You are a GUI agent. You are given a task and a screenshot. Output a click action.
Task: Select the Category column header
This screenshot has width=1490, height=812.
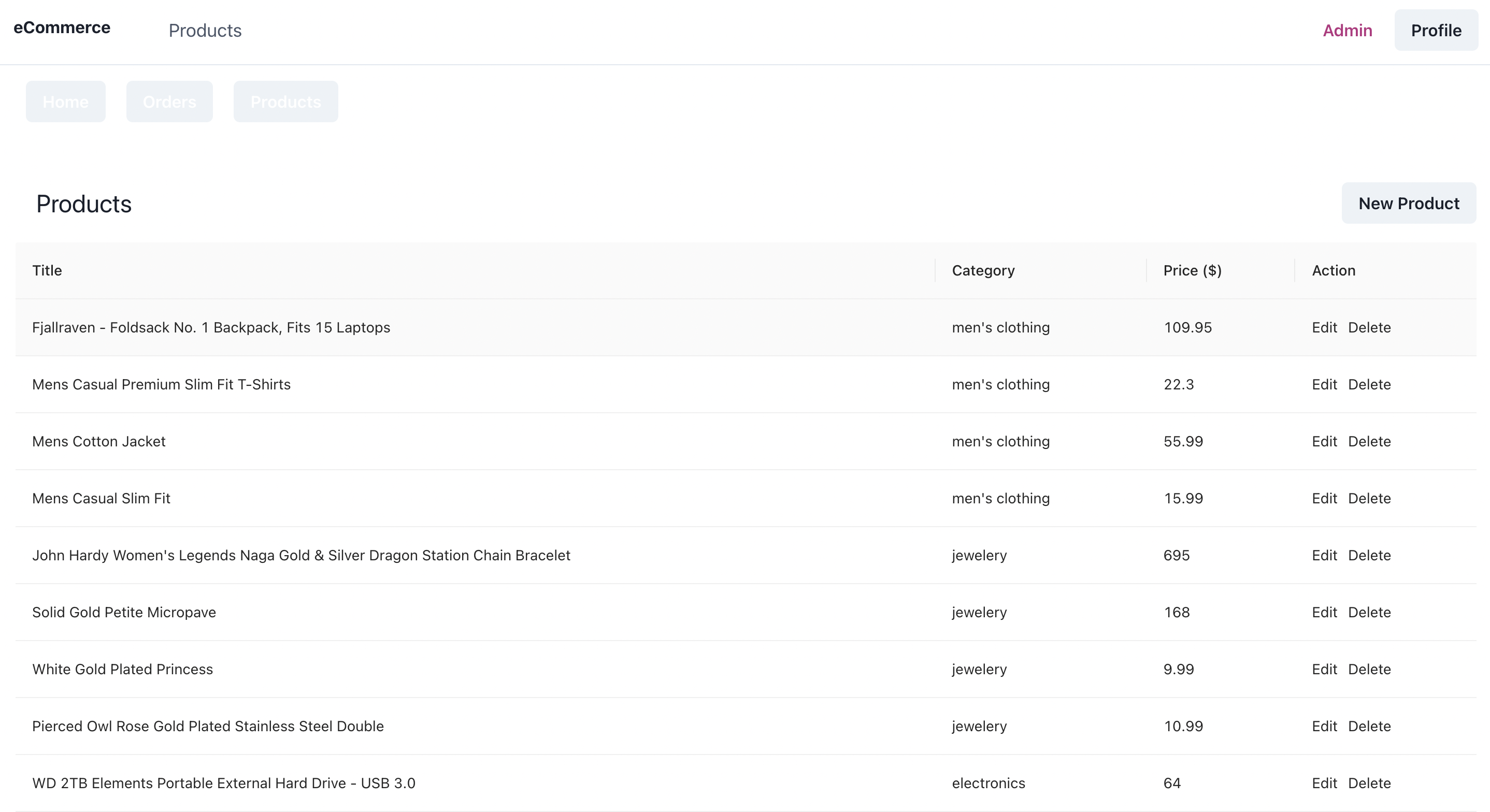coord(983,270)
